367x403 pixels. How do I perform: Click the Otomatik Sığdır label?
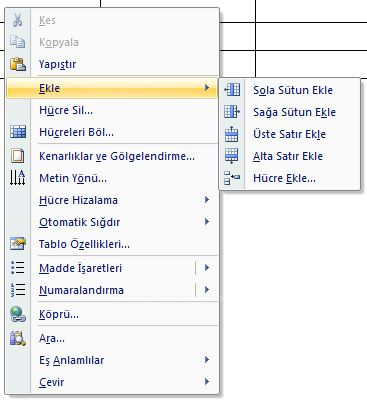79,222
